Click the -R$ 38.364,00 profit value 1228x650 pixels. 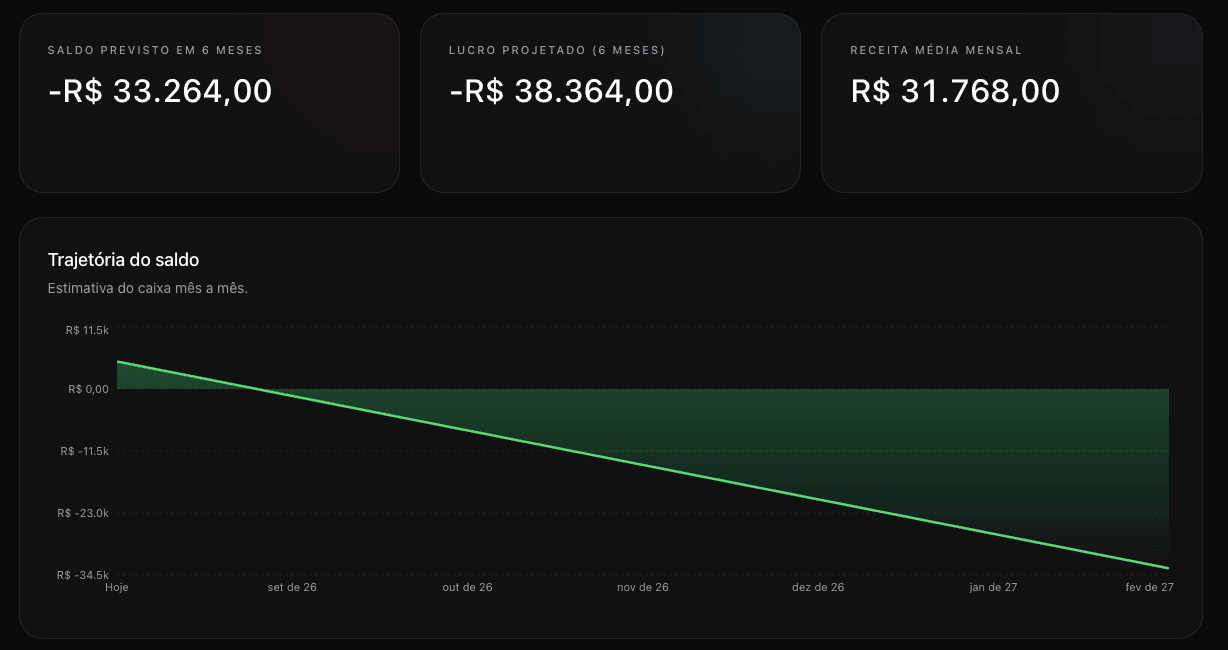561,91
